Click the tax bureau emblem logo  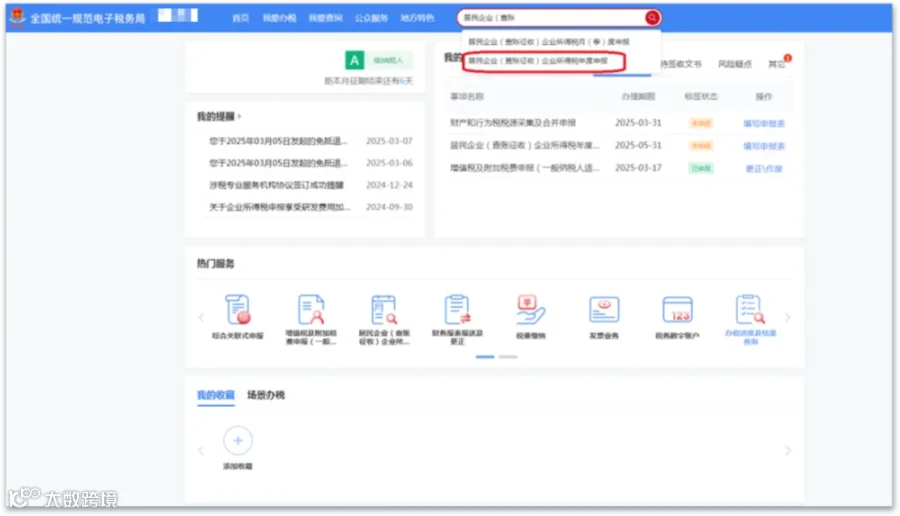(x=17, y=17)
